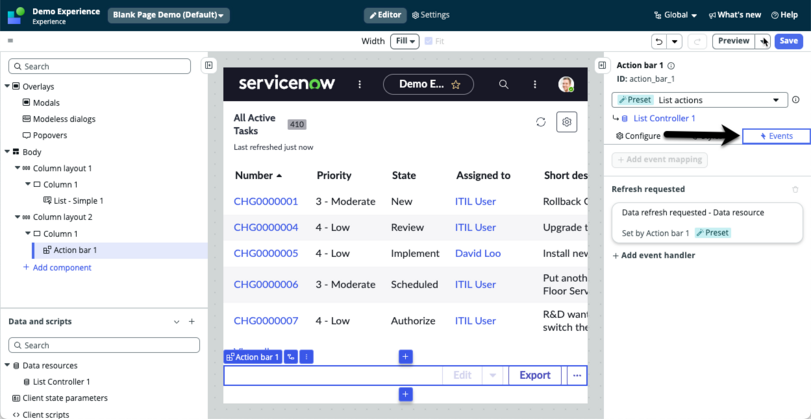The width and height of the screenshot is (811, 419).
Task: Click the info icon beside Action bar 1
Action: click(x=671, y=66)
